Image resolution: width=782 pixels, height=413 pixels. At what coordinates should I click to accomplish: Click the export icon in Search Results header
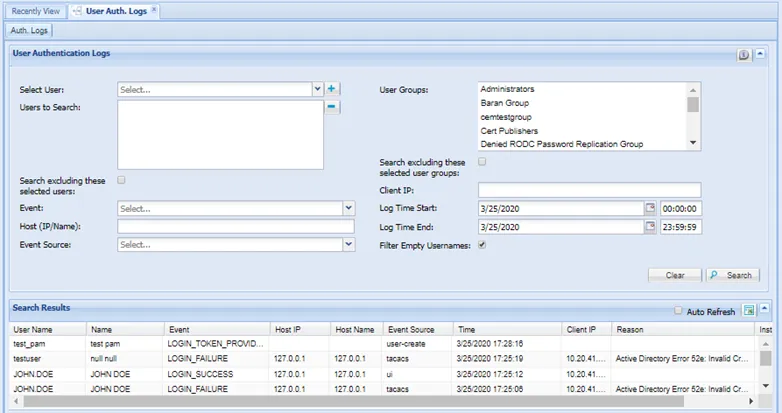pos(749,310)
